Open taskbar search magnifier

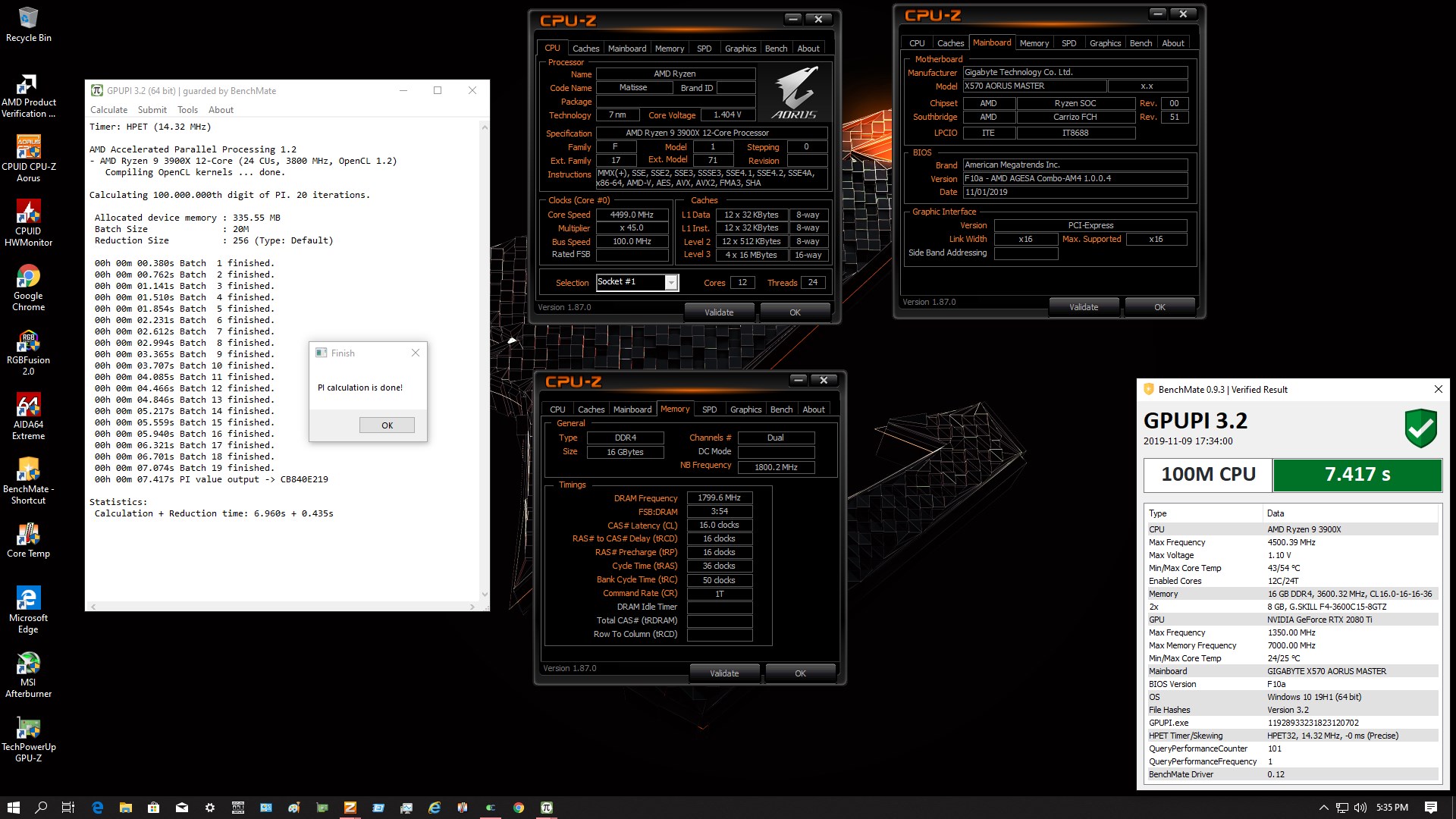pyautogui.click(x=41, y=808)
